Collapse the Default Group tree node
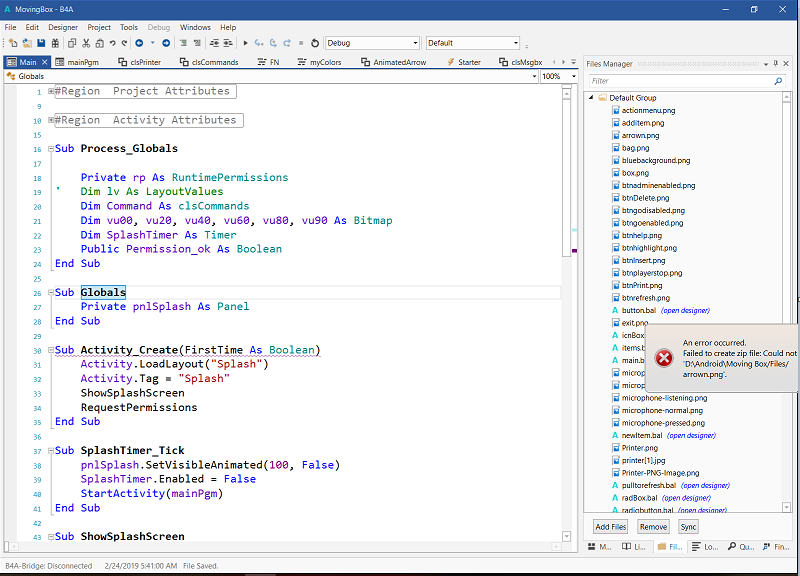This screenshot has height=576, width=800. (591, 97)
